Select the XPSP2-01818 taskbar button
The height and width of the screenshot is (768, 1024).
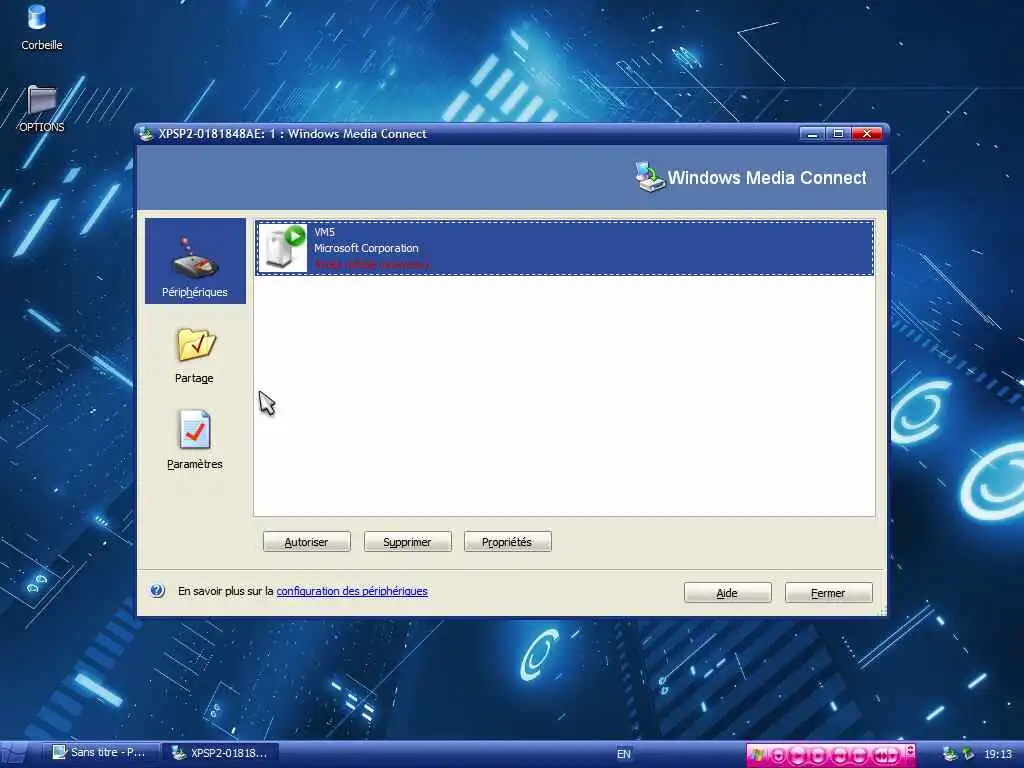(220, 752)
